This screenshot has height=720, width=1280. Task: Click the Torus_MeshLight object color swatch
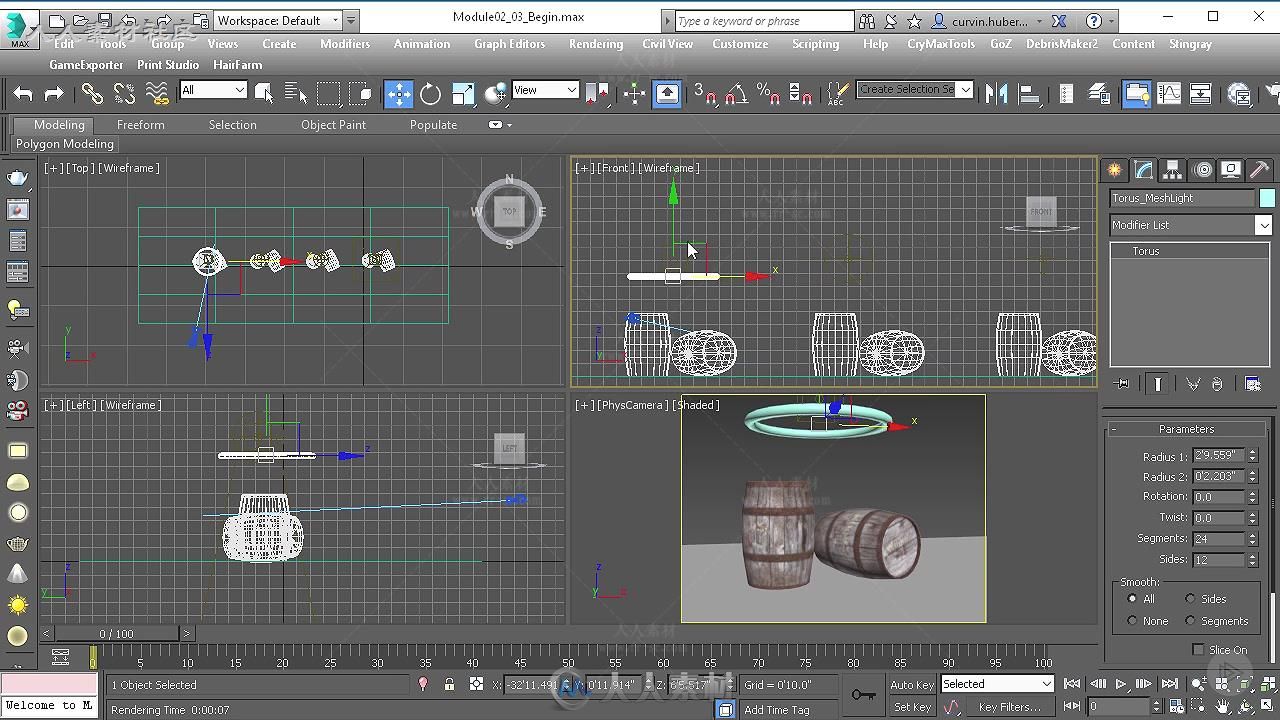coord(1267,198)
